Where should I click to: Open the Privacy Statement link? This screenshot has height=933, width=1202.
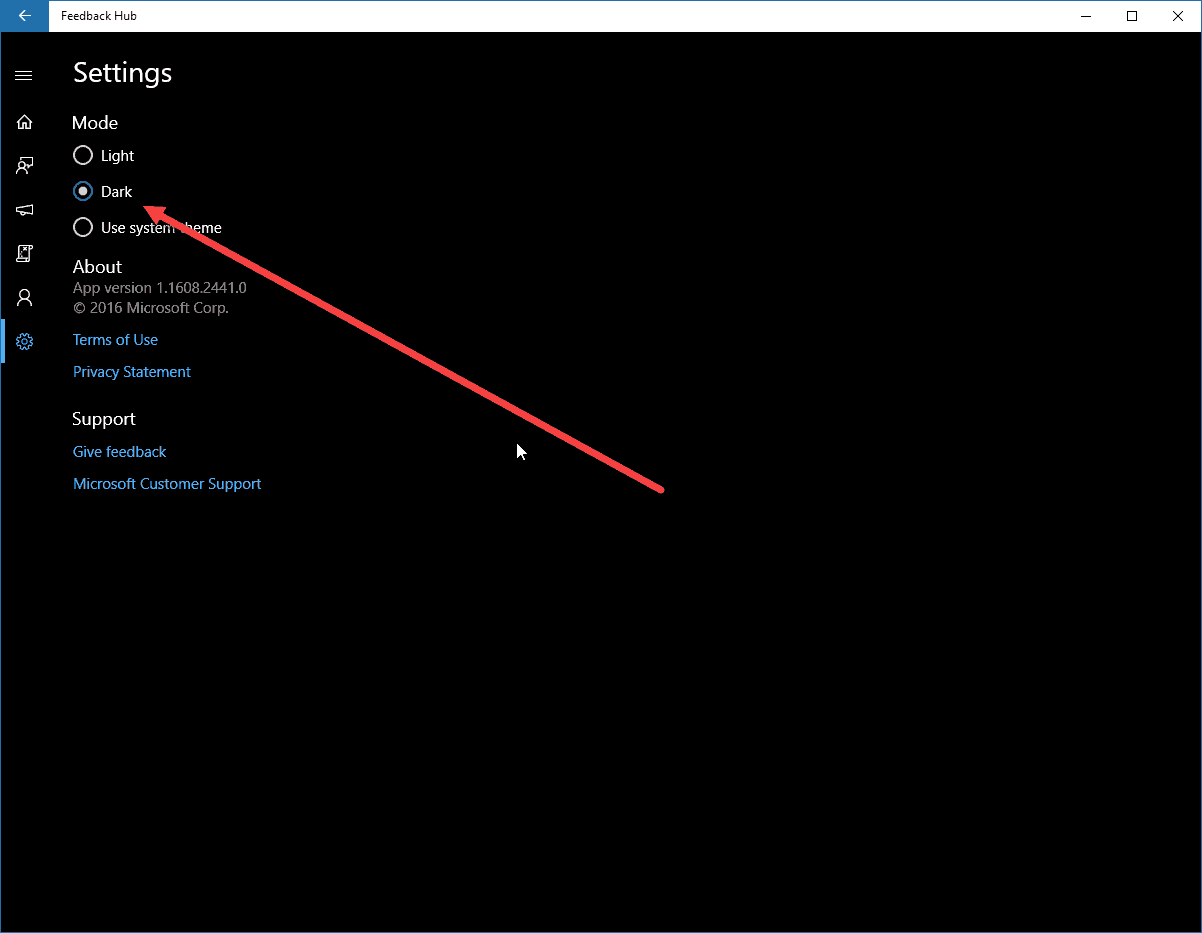pos(132,372)
